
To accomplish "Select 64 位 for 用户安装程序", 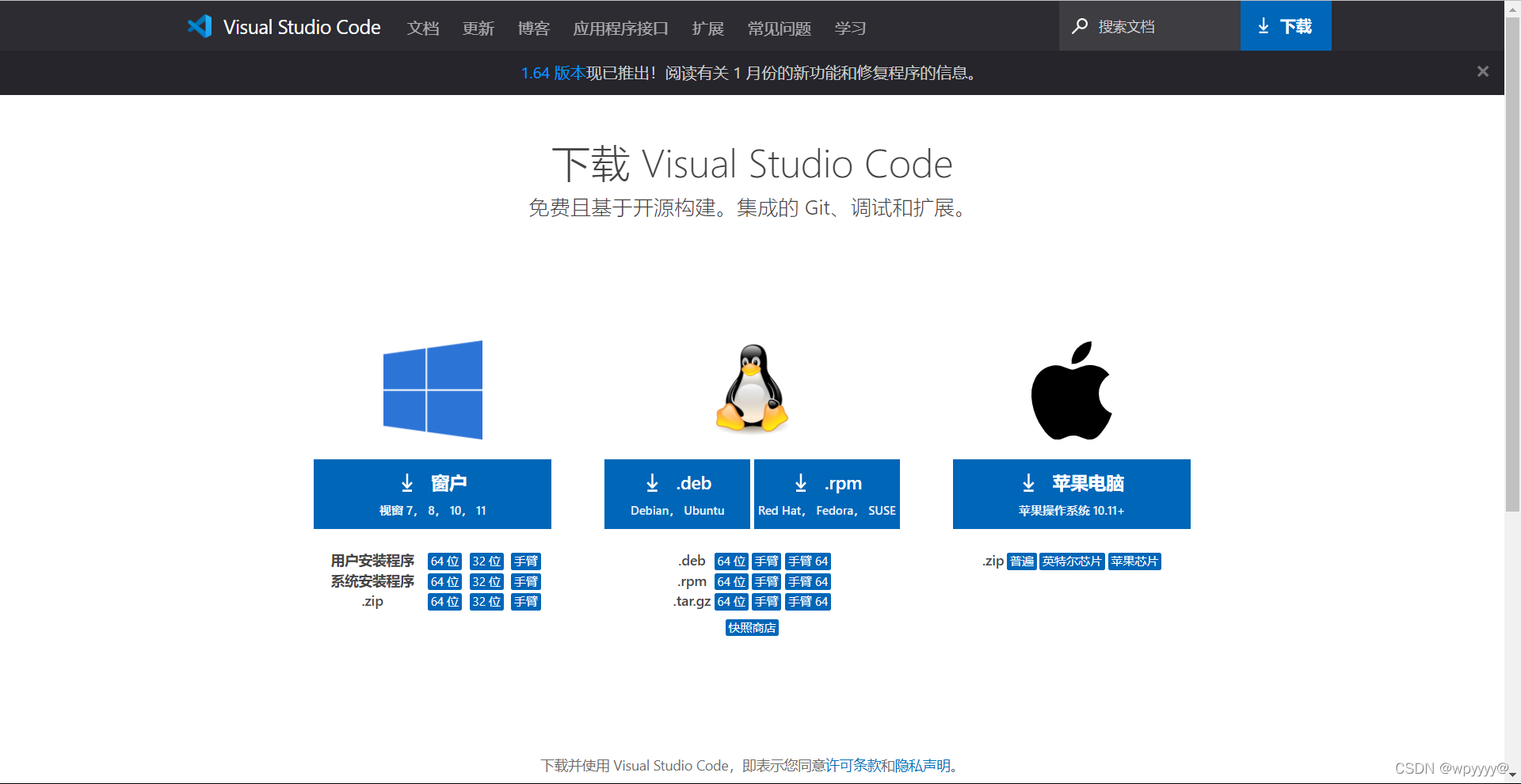I will (x=444, y=561).
